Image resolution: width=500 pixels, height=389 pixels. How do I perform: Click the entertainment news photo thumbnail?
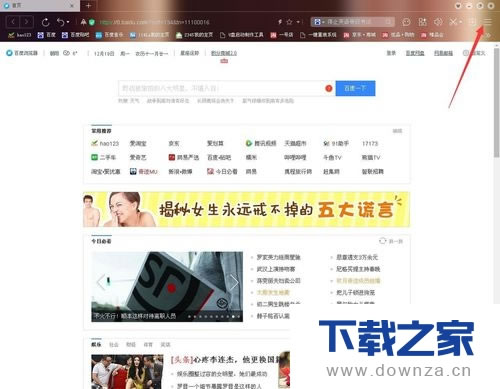(127, 372)
